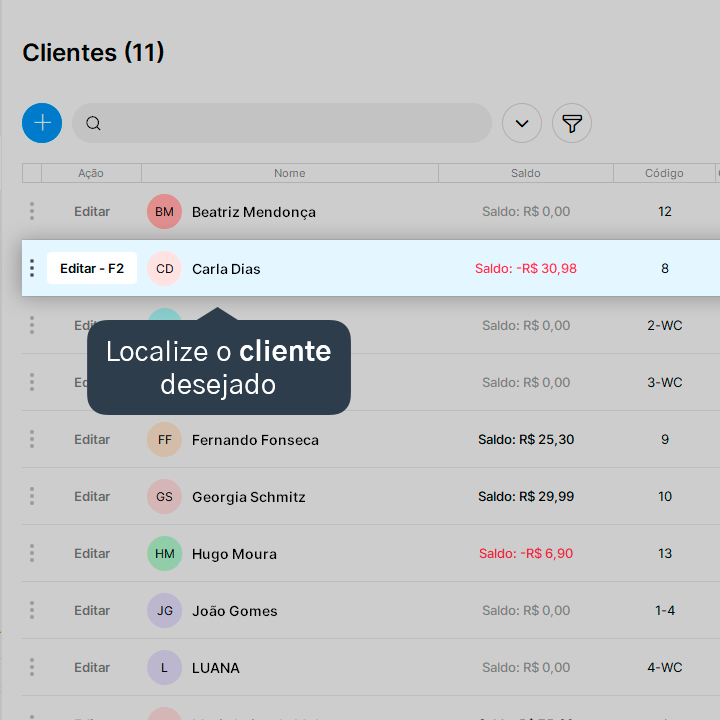
Task: Open the funnel filter button
Action: point(572,123)
